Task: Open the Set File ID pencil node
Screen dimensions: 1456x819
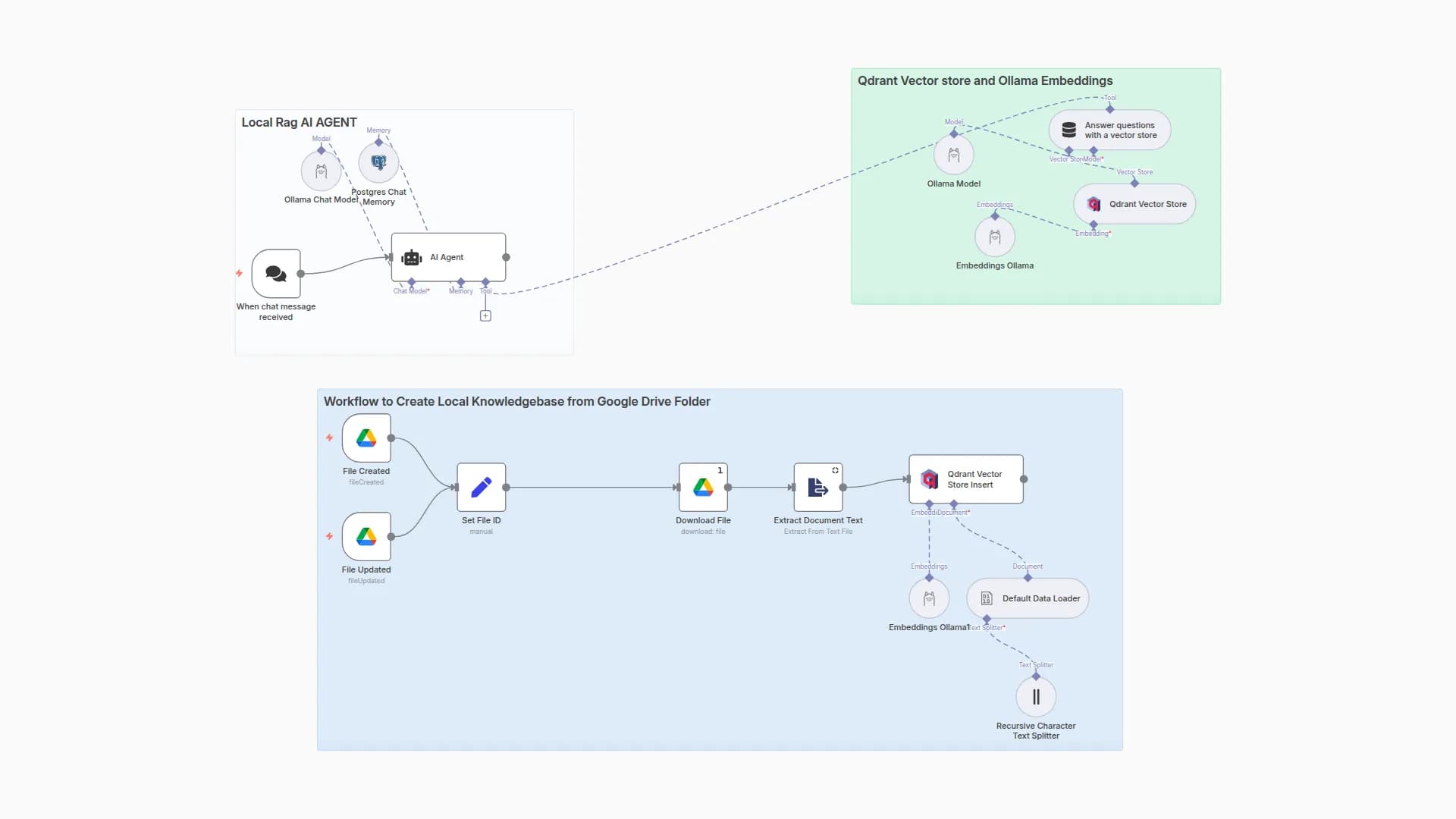Action: click(x=482, y=488)
